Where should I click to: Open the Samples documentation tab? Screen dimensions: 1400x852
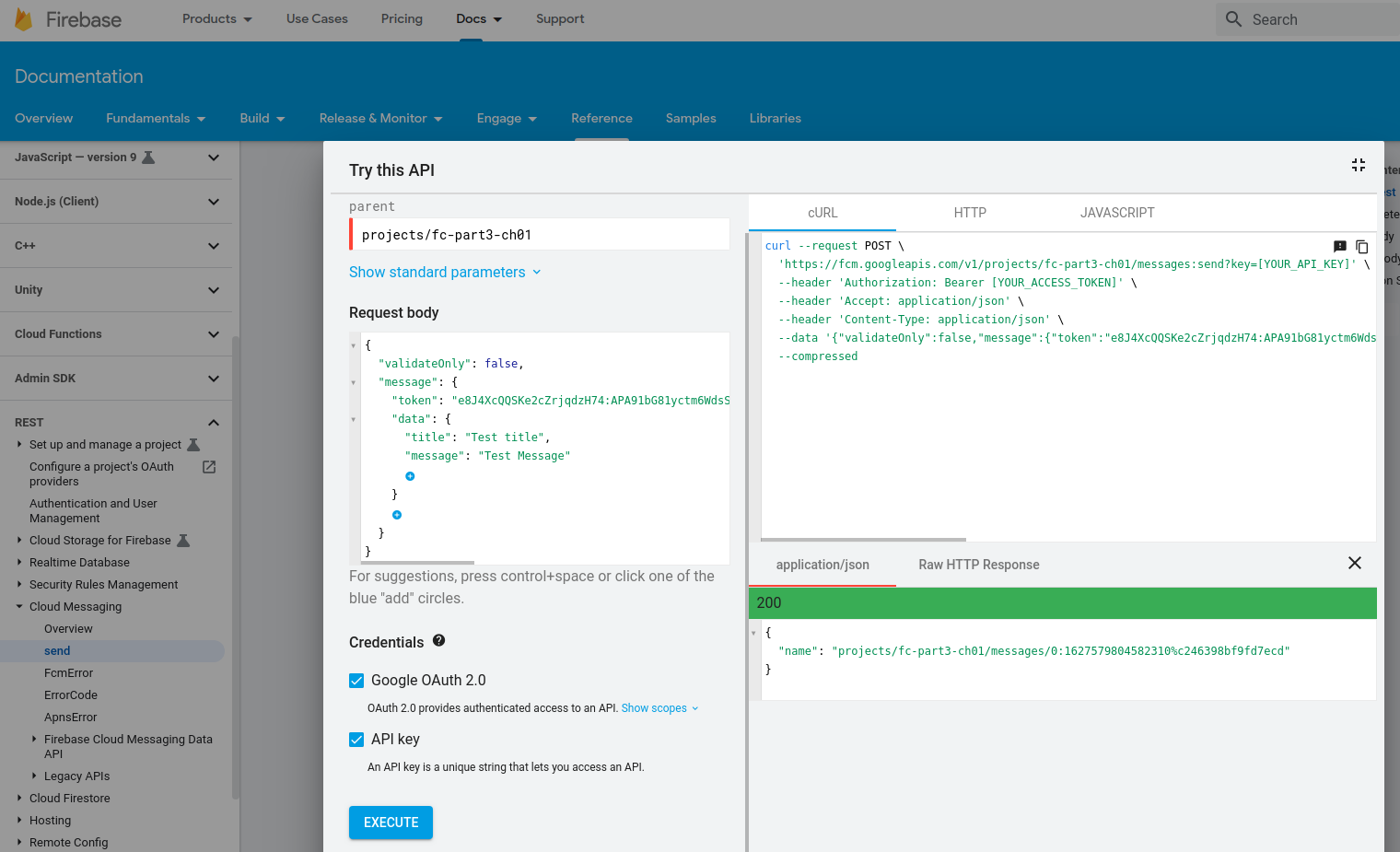coord(691,118)
